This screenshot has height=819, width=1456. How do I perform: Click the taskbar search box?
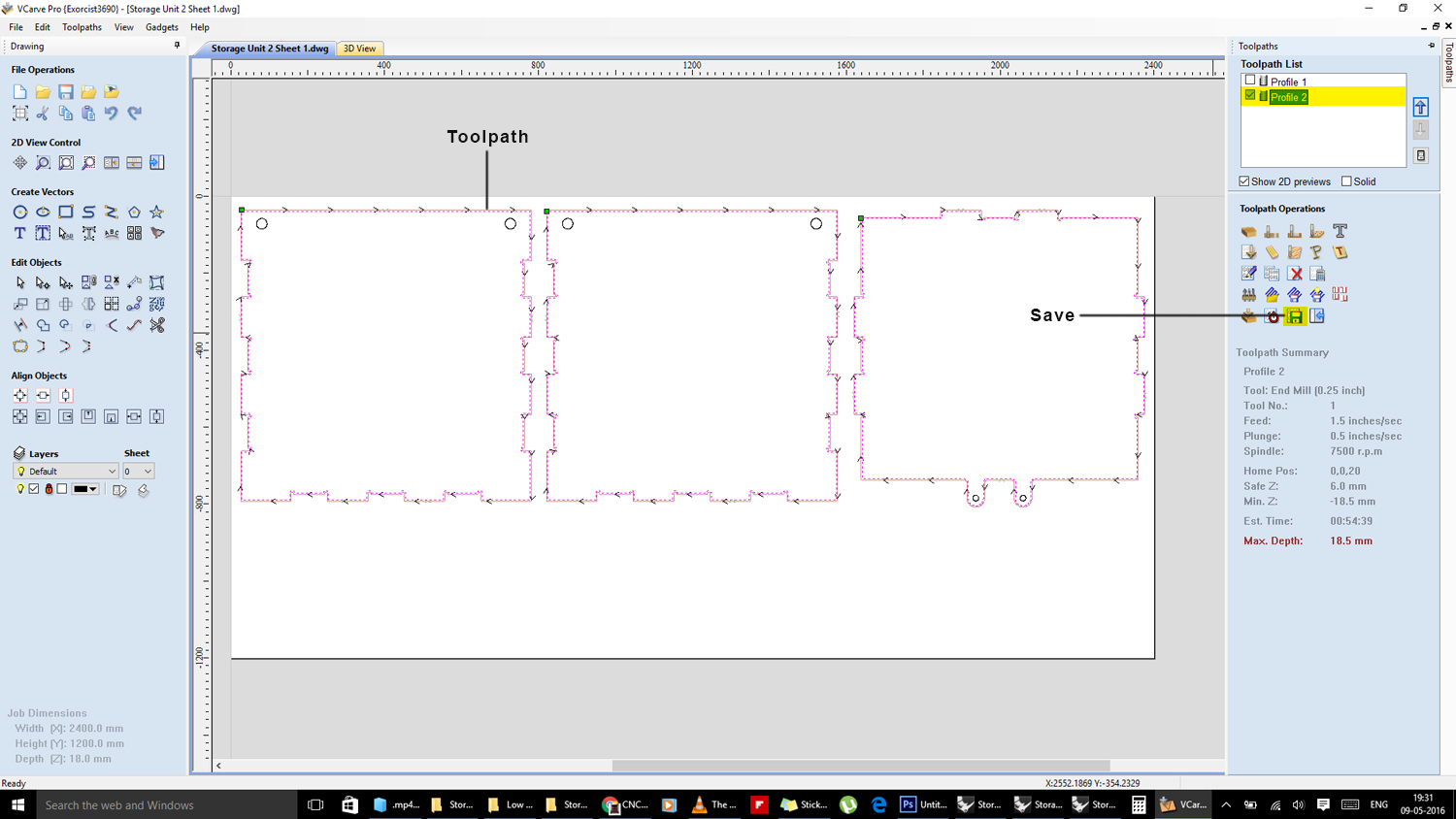coord(167,804)
